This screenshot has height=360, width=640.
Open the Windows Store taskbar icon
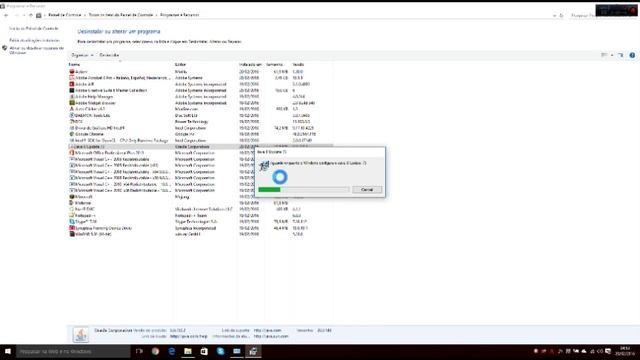point(204,351)
